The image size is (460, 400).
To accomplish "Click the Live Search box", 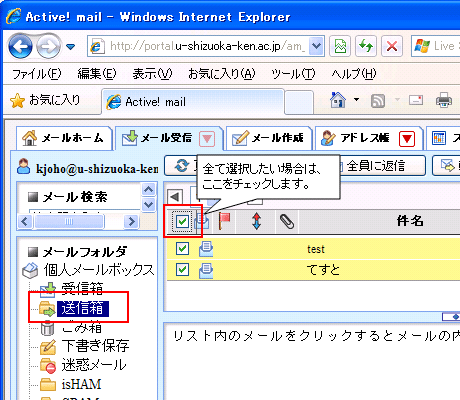I will tap(435, 46).
